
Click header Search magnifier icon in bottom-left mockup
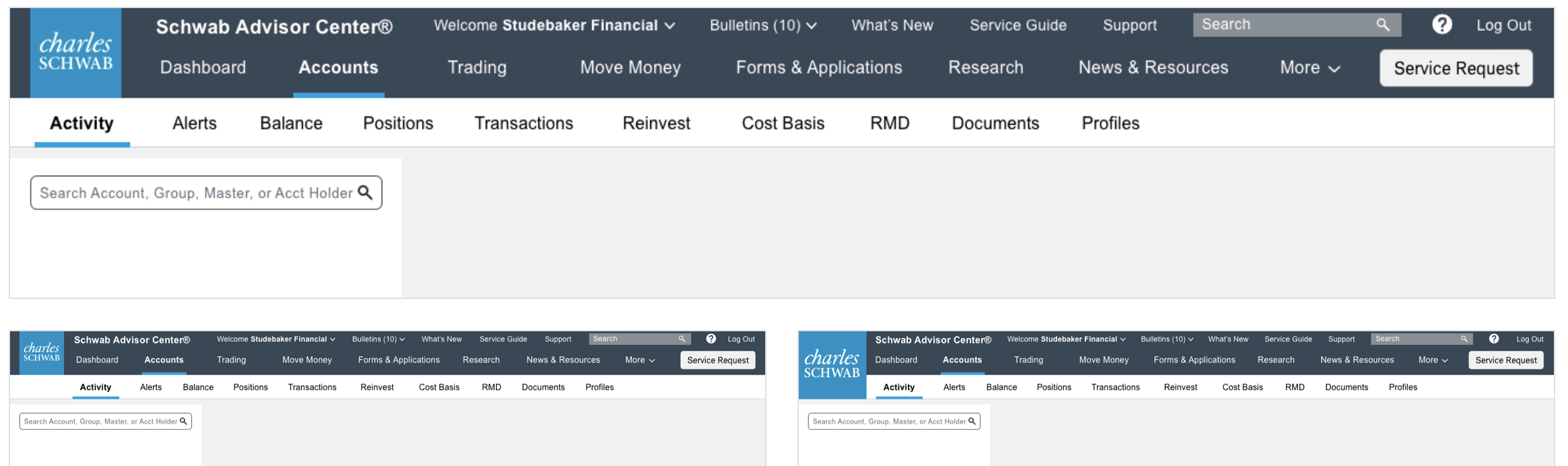[682, 339]
